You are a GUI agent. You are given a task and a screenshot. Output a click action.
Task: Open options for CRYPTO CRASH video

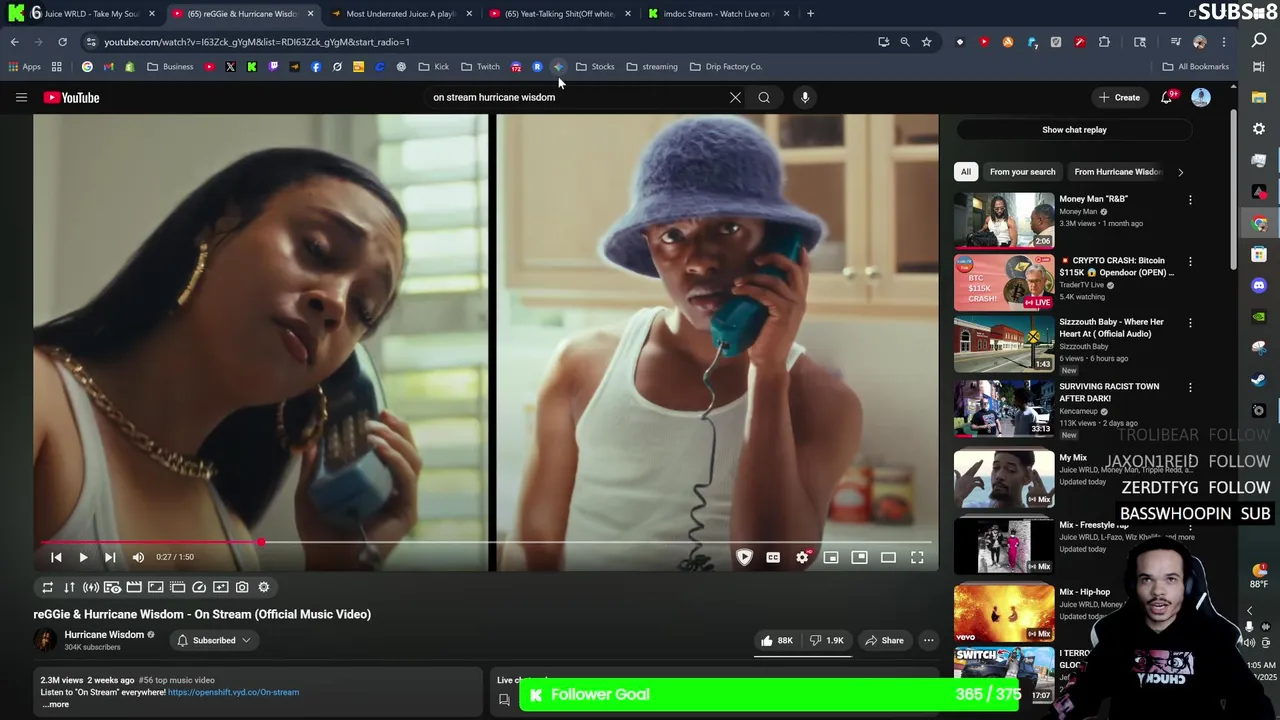coord(1190,262)
